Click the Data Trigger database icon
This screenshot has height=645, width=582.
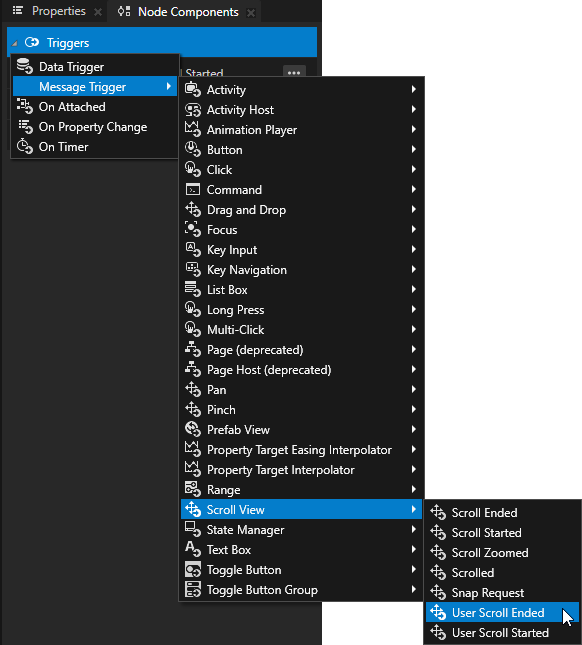point(25,66)
